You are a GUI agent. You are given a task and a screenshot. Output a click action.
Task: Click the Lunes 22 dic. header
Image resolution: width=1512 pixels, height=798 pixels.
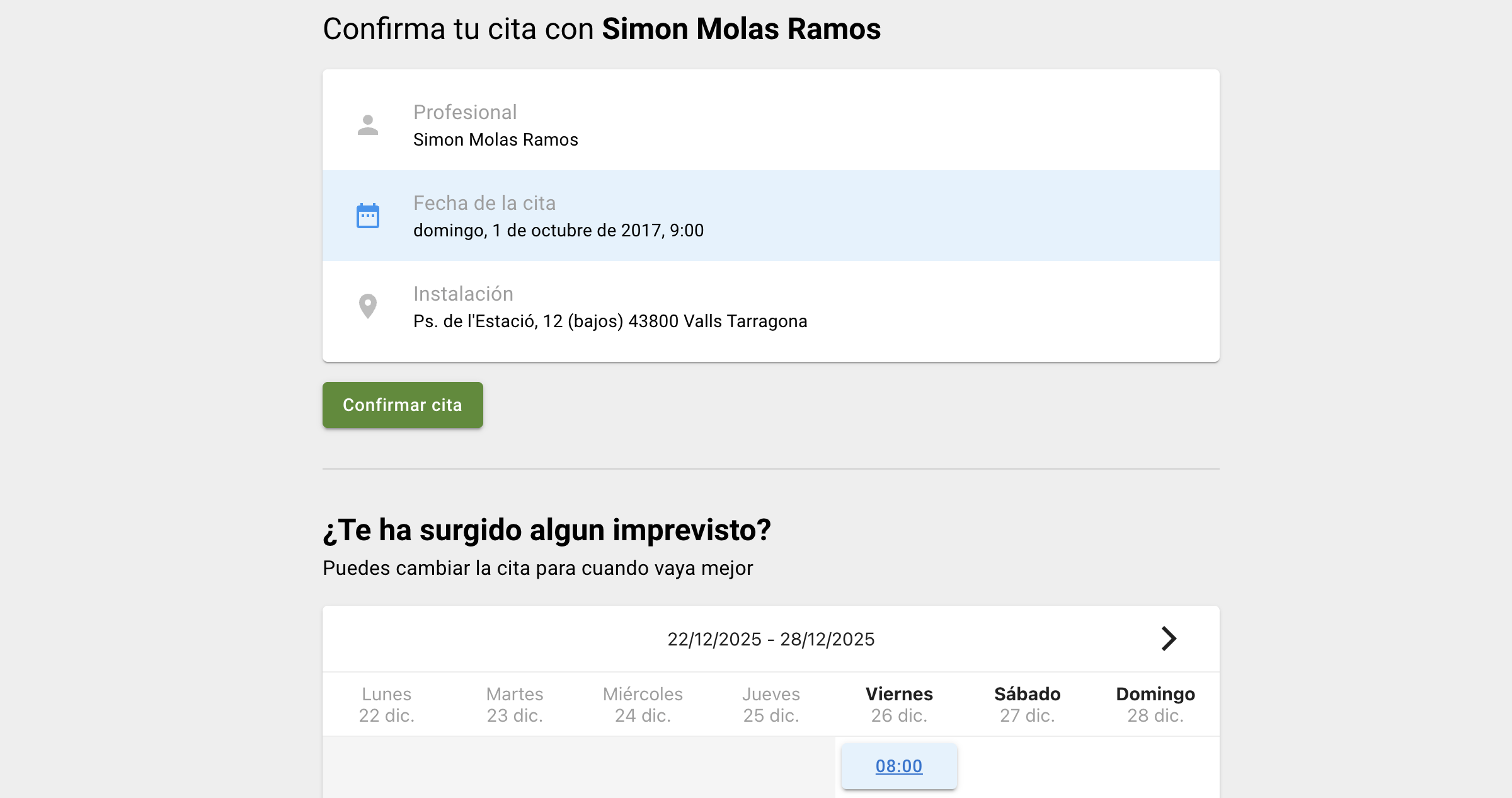[386, 704]
